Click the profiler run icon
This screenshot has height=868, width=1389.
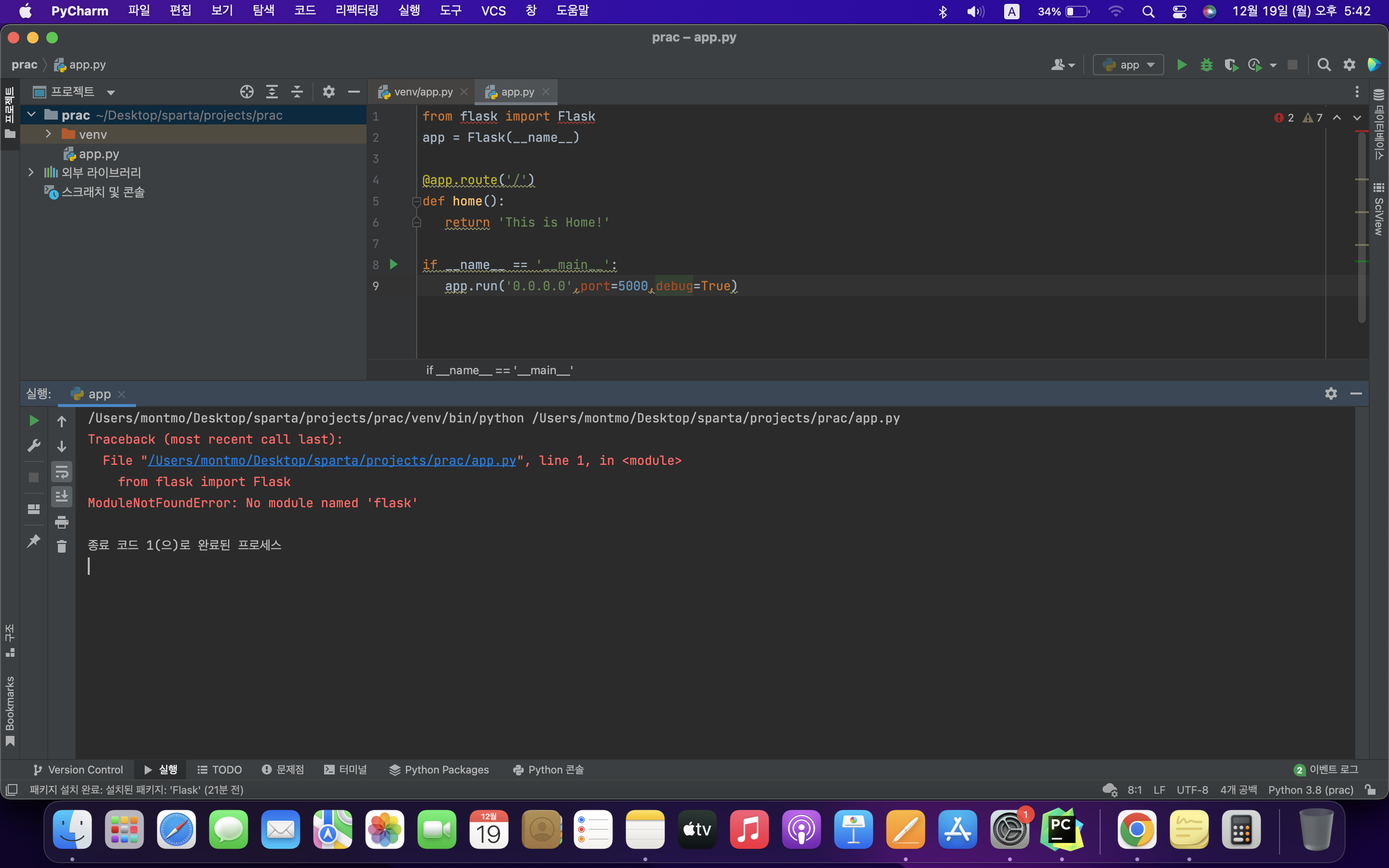1255,65
